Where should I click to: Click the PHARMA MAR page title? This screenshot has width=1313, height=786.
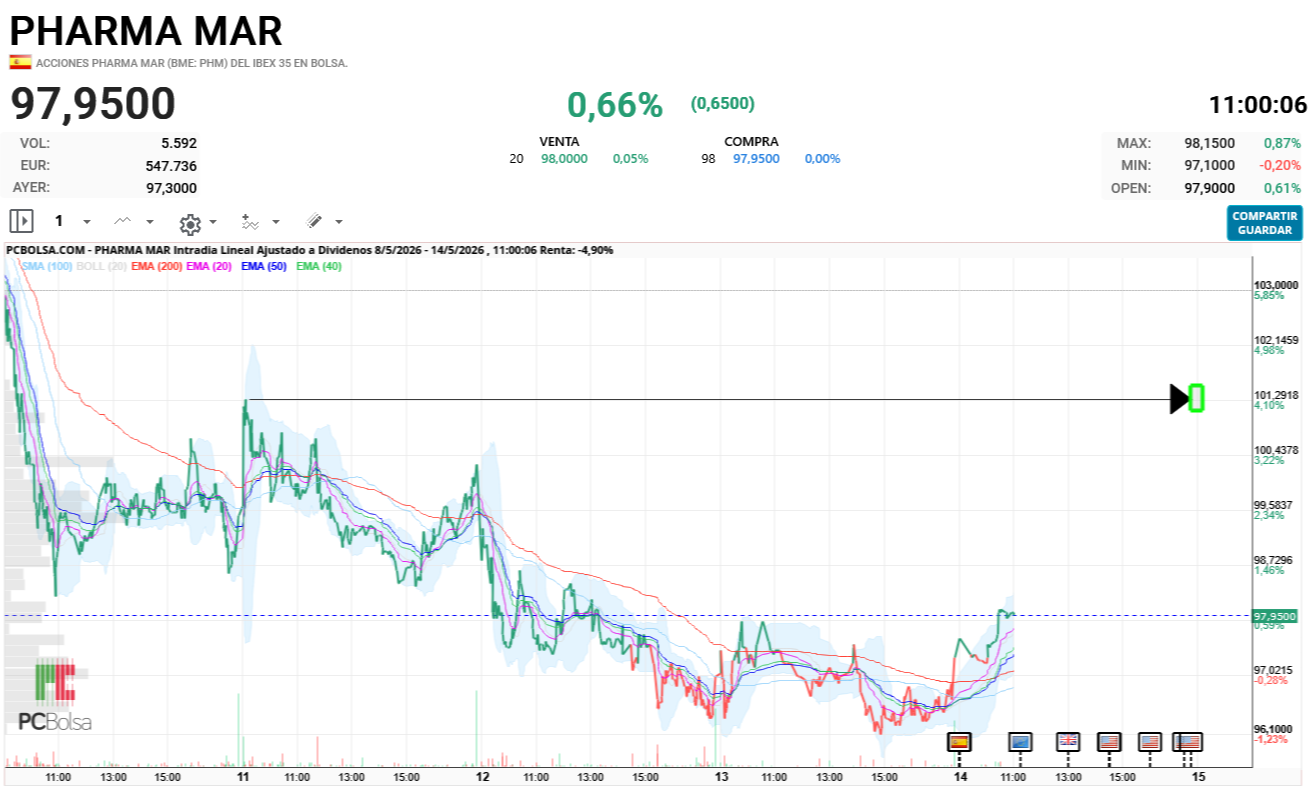pos(147,31)
